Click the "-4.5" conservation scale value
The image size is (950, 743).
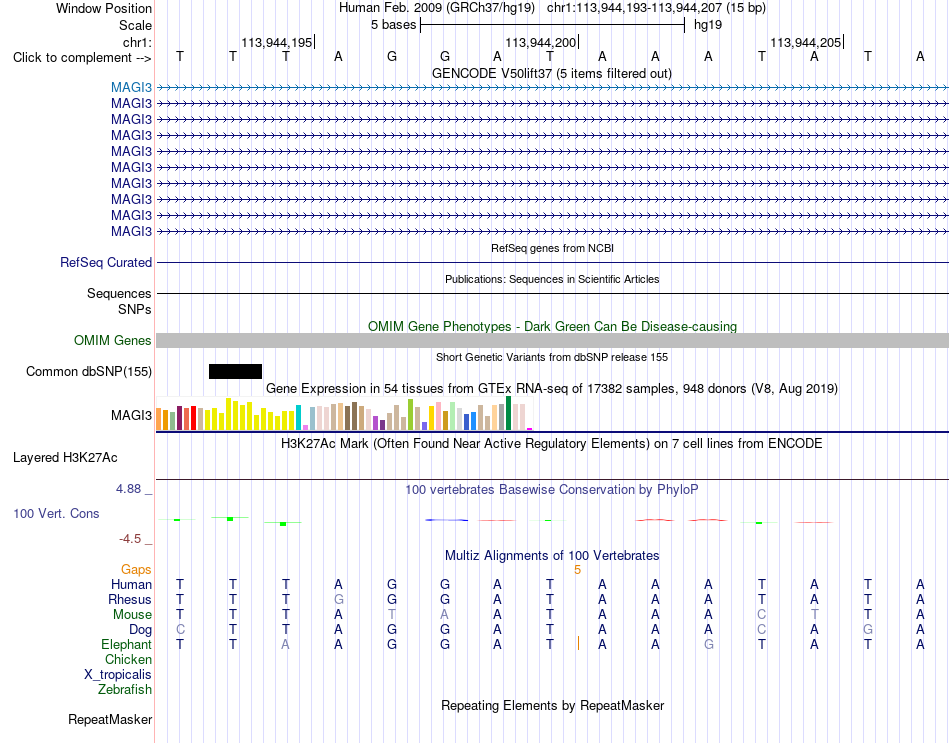pos(130,539)
